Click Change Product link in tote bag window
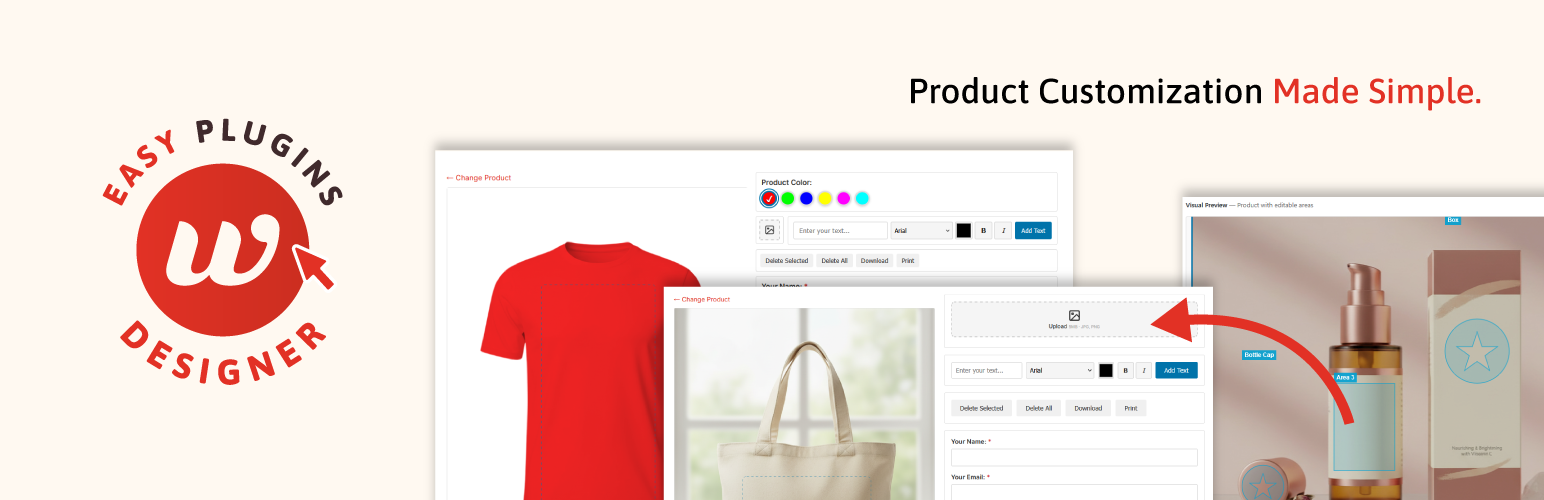The image size is (1544, 500). (701, 299)
